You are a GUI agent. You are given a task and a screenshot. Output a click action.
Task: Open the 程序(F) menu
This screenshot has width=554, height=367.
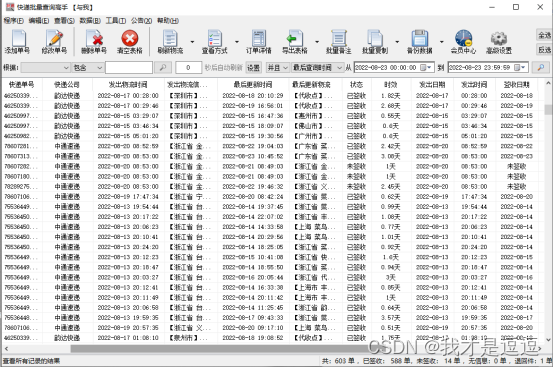[14, 21]
